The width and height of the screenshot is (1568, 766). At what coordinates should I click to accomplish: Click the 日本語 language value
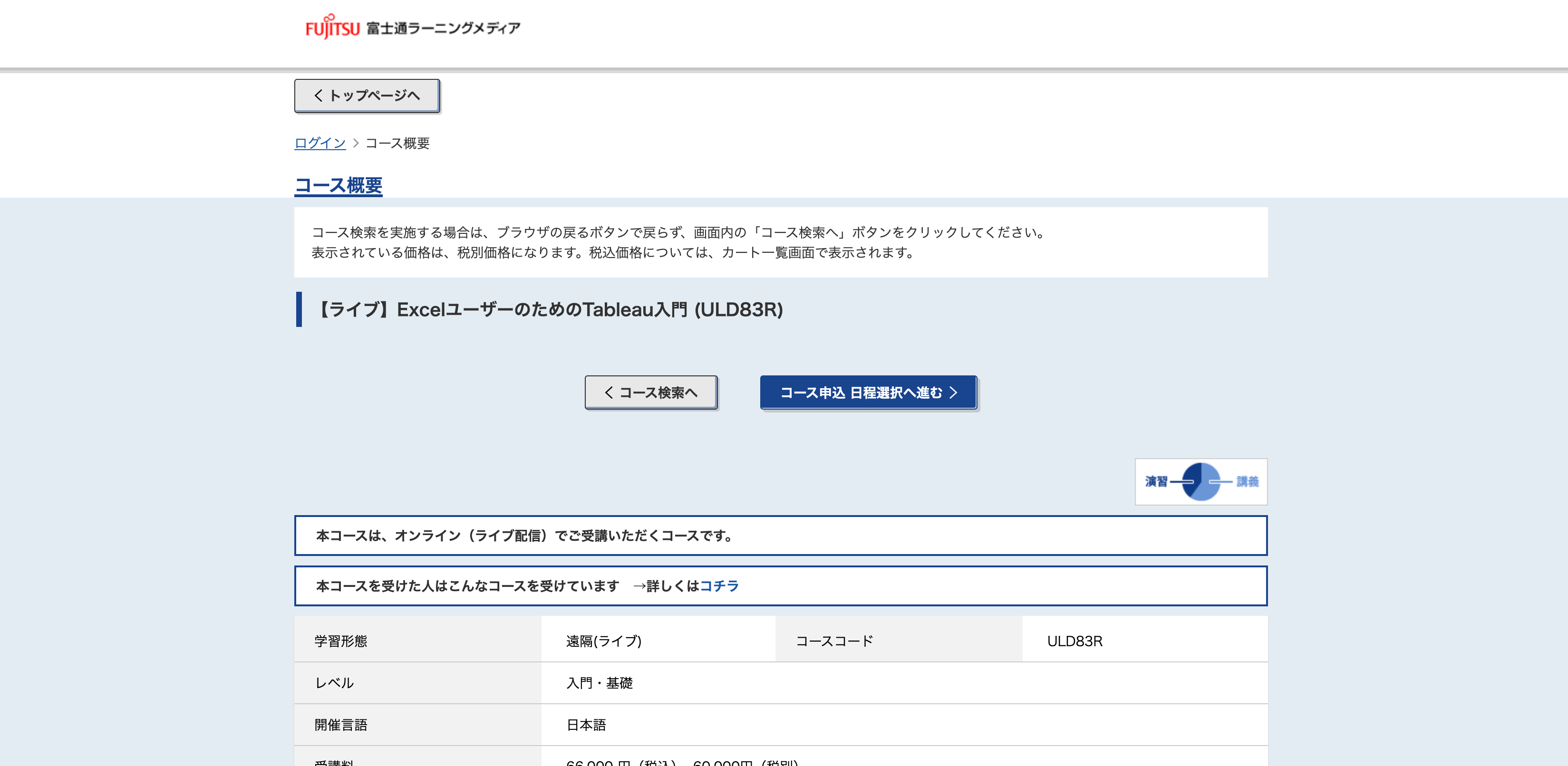[x=586, y=725]
